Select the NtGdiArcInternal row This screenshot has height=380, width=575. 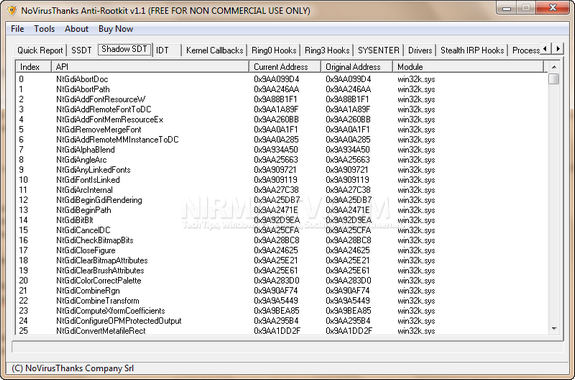tap(281, 190)
